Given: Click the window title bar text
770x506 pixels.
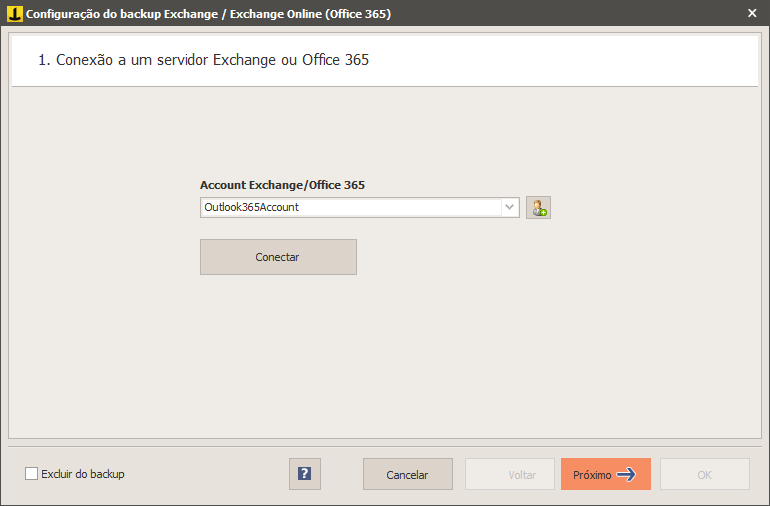Looking at the screenshot, I should point(208,14).
